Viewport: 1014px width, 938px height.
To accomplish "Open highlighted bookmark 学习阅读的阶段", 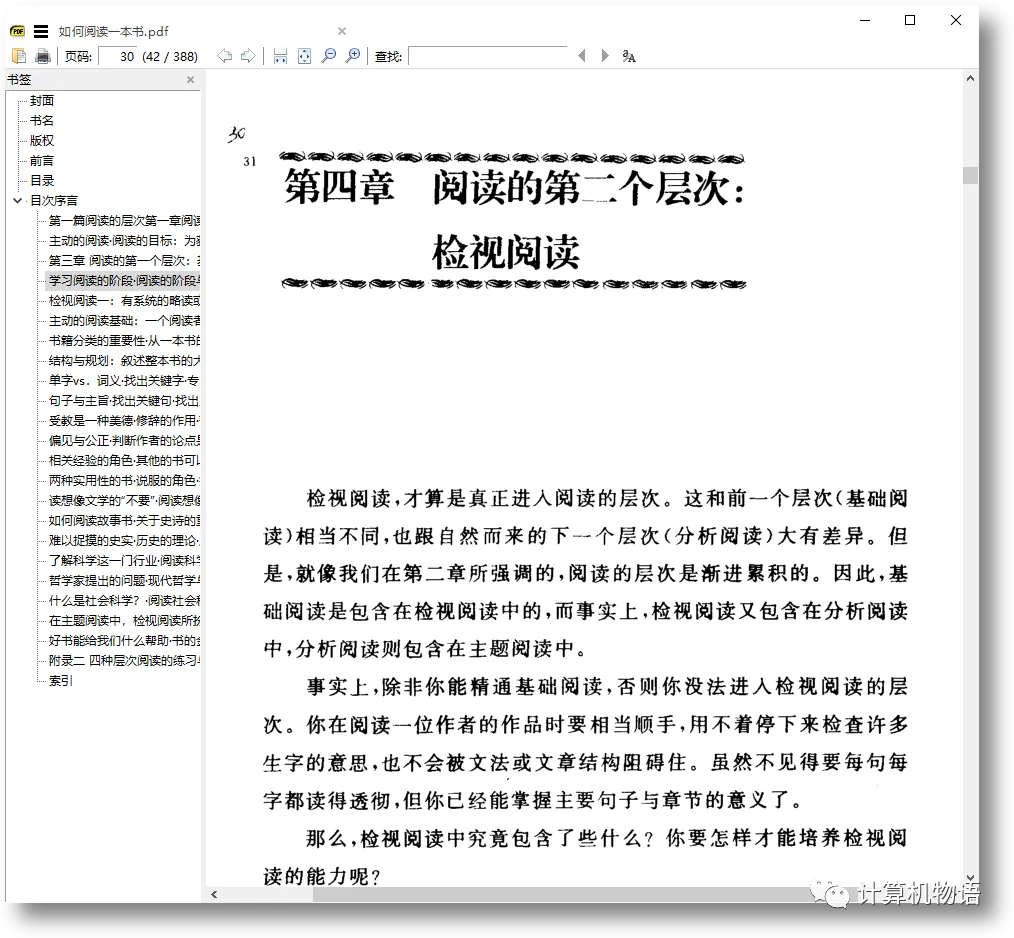I will pyautogui.click(x=124, y=281).
